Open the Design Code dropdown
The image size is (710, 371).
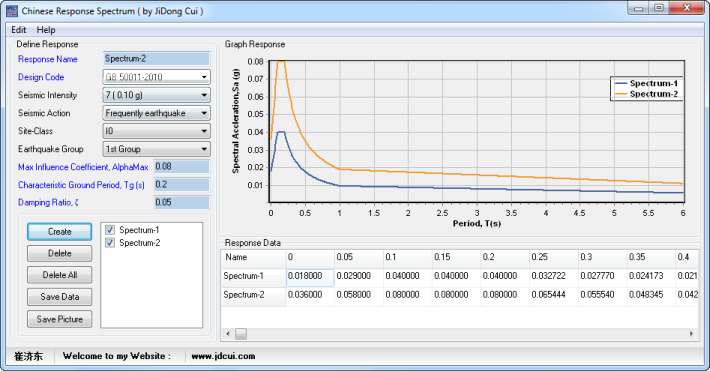pyautogui.click(x=157, y=77)
